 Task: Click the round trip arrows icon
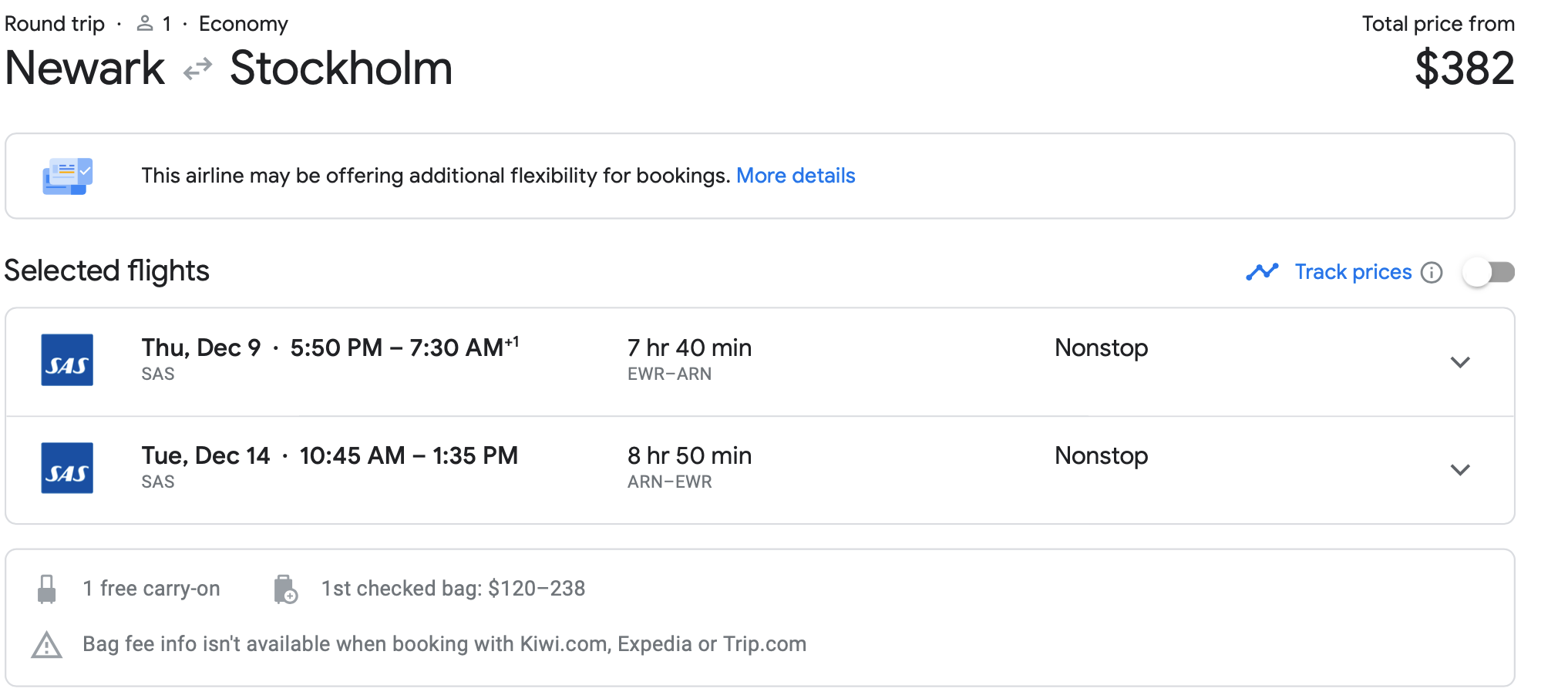[x=197, y=69]
